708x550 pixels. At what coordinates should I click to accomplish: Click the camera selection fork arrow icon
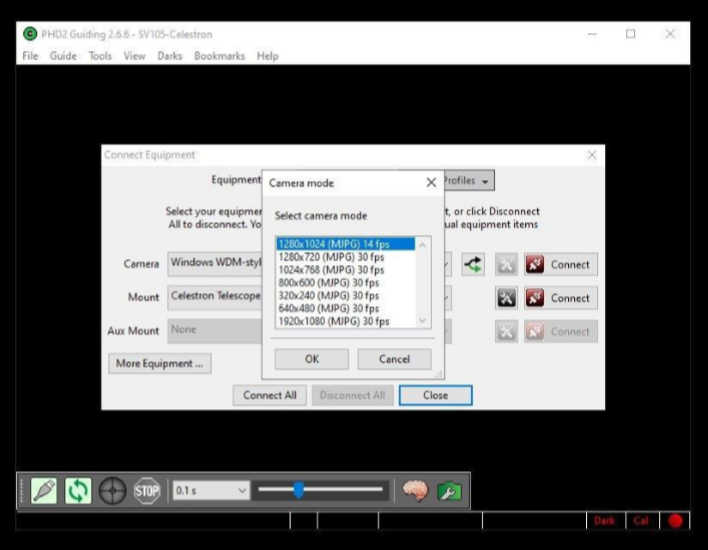click(x=473, y=264)
